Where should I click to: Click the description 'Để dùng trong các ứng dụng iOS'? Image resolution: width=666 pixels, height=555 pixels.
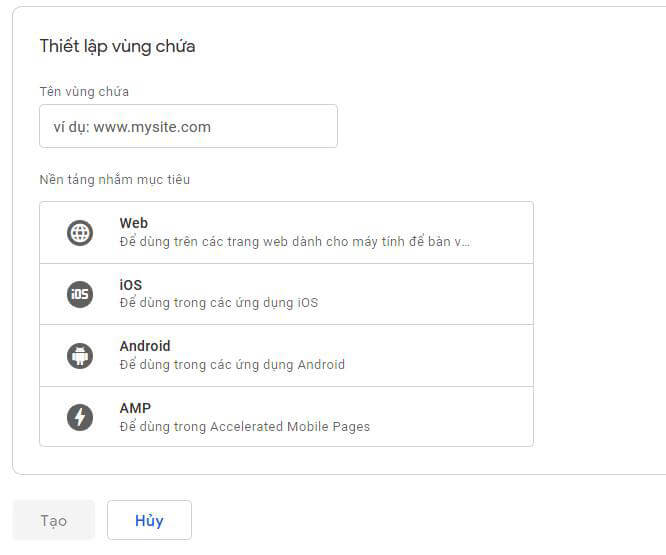pos(218,302)
